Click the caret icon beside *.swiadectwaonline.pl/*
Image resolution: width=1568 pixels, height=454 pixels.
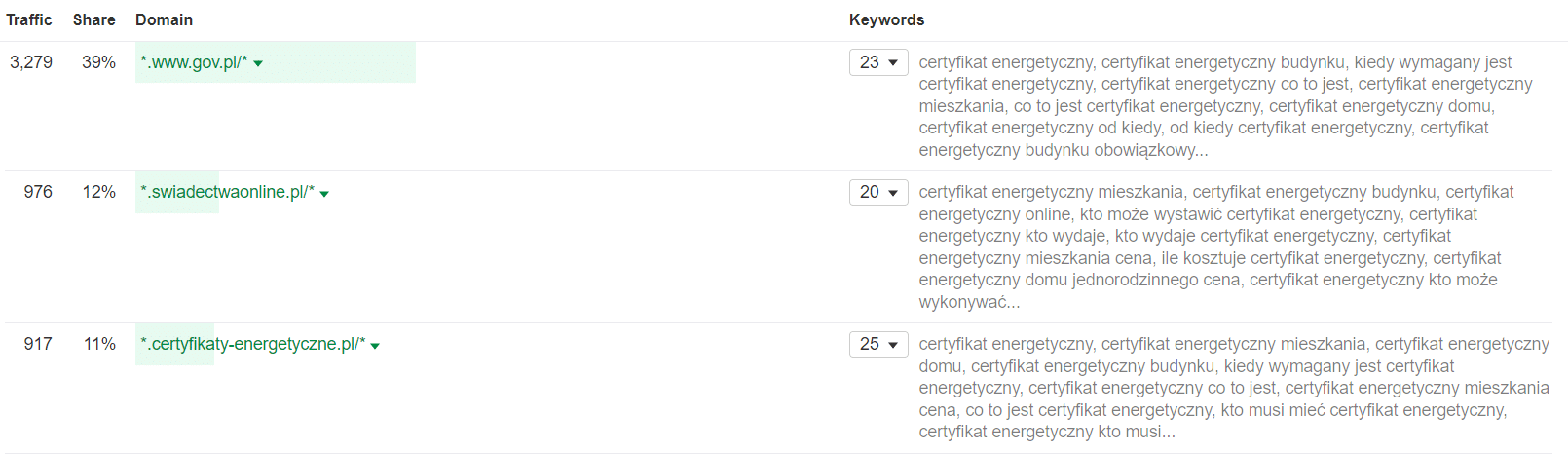point(324,194)
